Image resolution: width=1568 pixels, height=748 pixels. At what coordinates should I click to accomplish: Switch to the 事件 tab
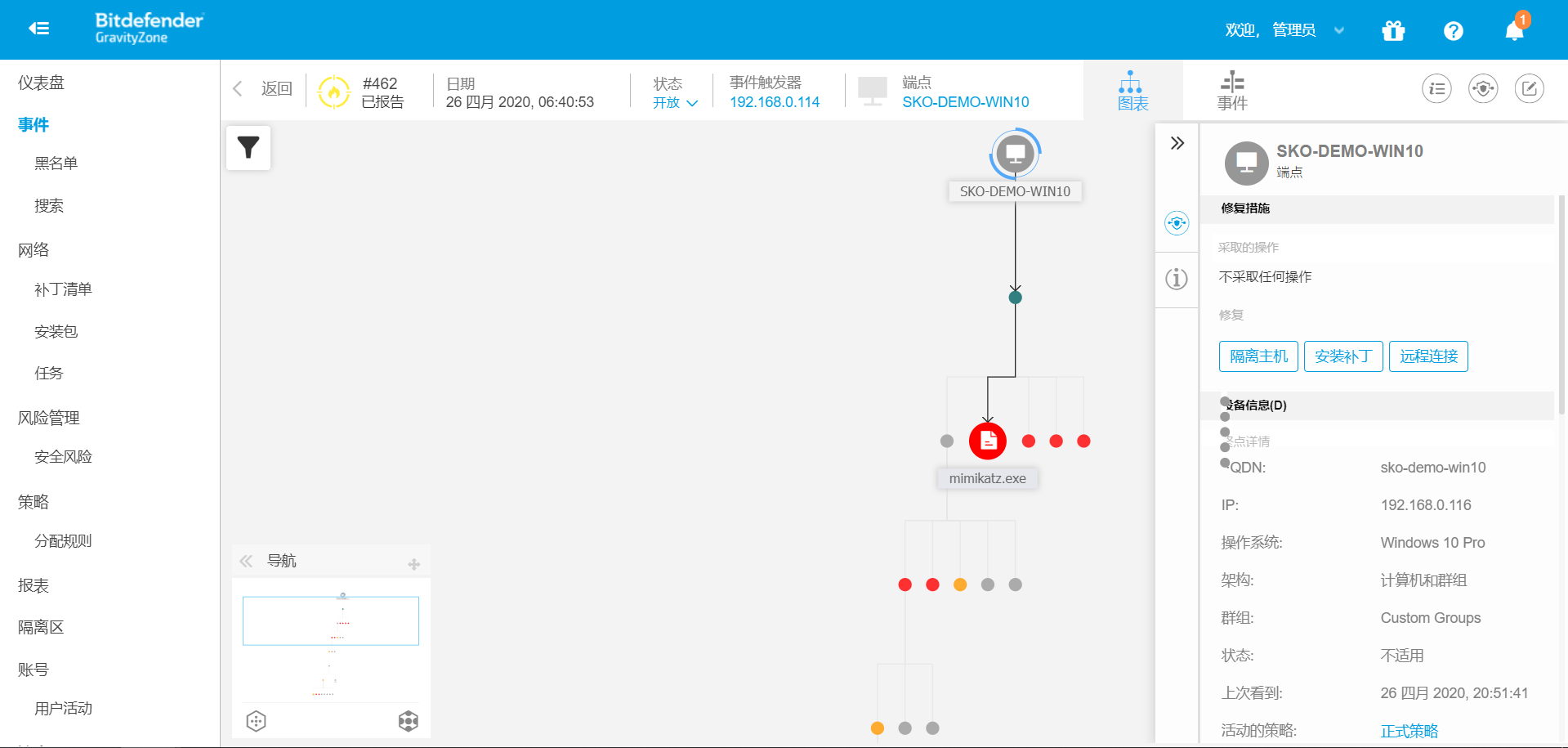(1232, 90)
